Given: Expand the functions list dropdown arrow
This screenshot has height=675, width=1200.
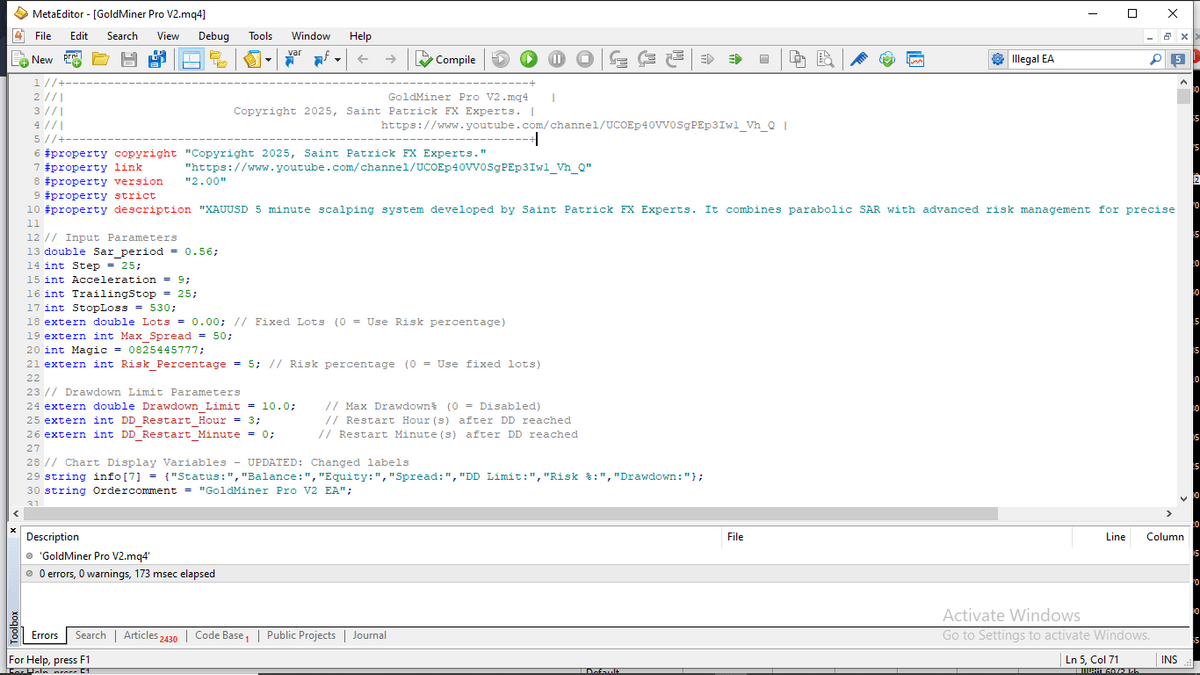Looking at the screenshot, I should (x=337, y=59).
